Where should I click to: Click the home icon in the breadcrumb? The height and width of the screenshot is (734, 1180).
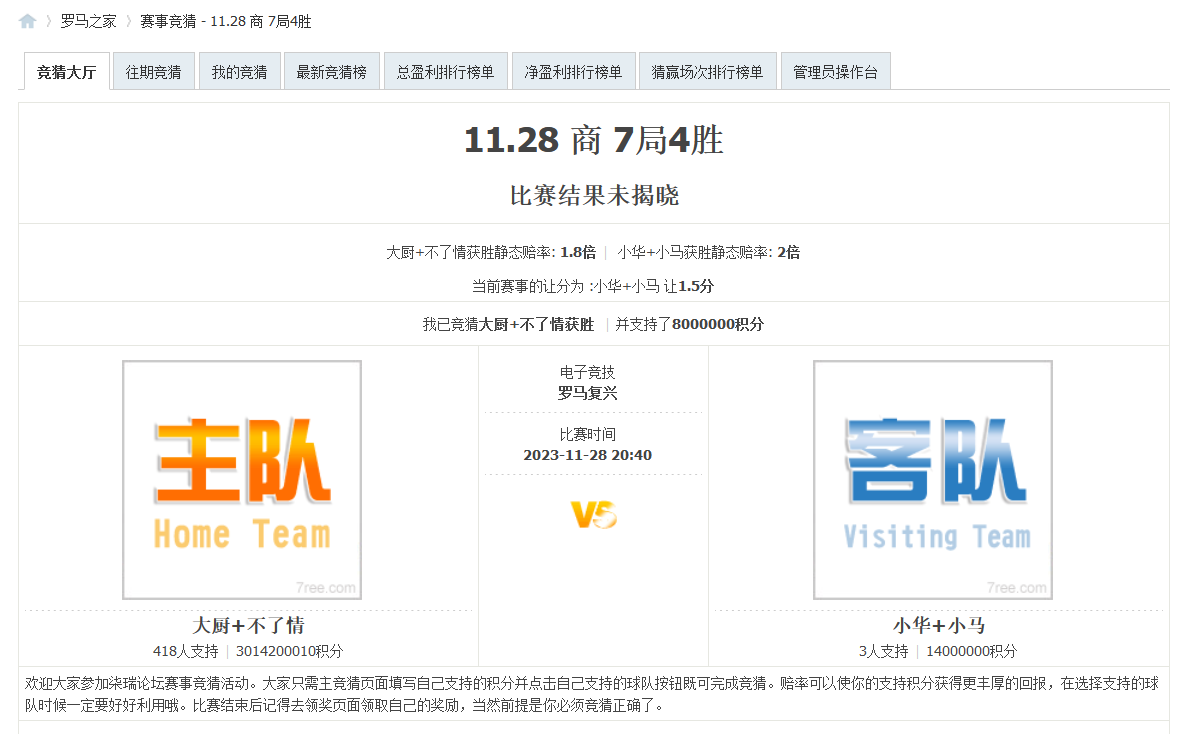tap(26, 20)
